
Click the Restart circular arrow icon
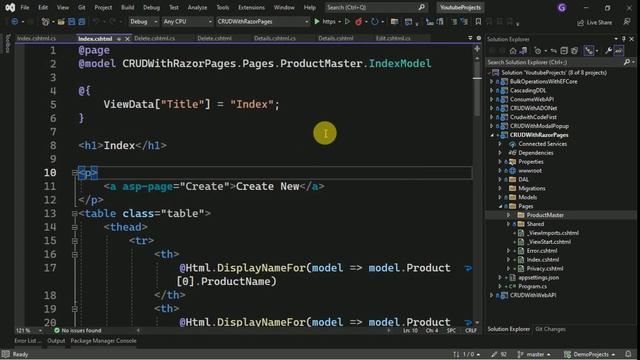click(375, 22)
